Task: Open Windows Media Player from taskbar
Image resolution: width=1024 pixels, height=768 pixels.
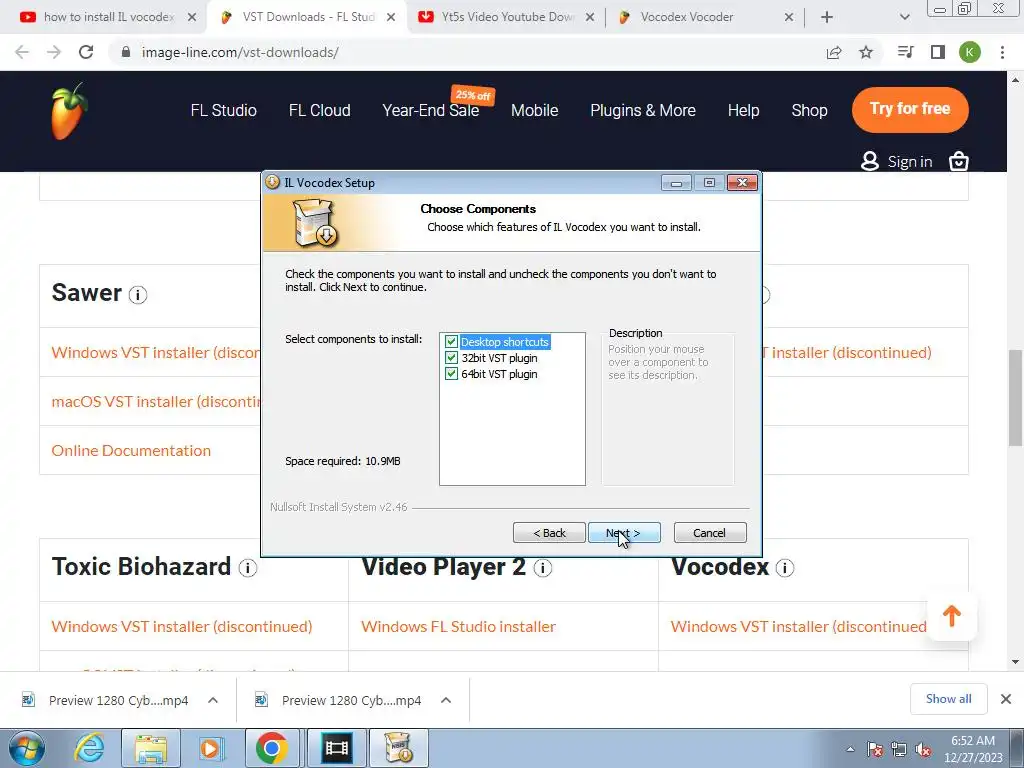Action: (210, 748)
